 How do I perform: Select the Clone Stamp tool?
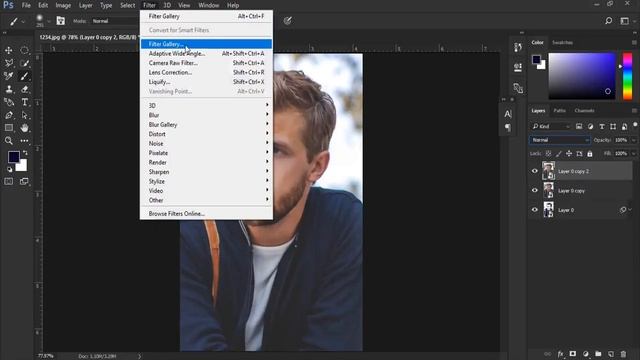coord(9,89)
